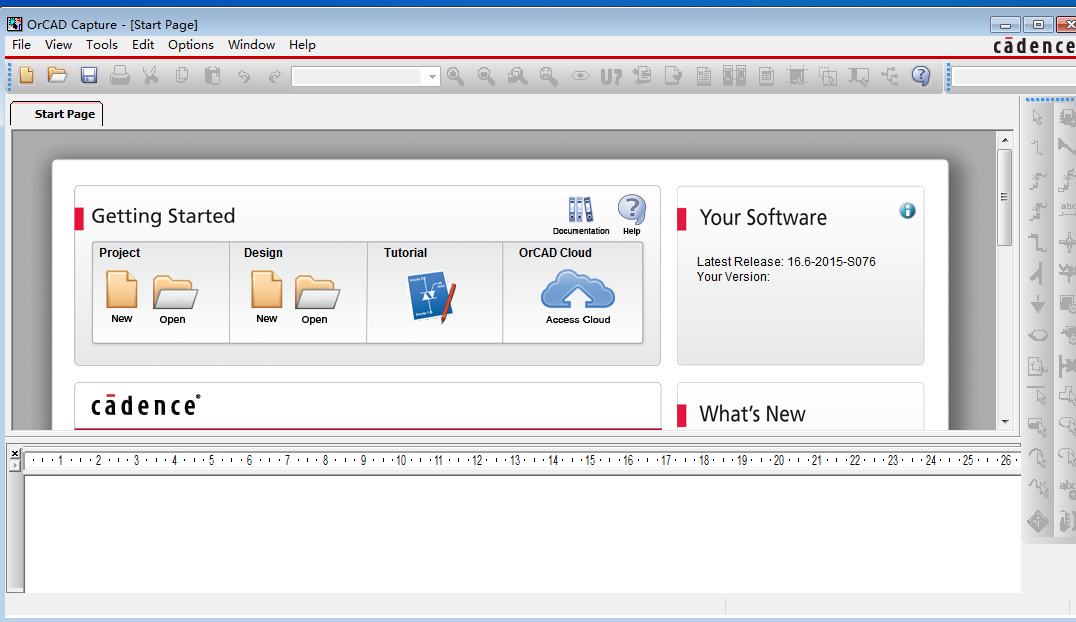The width and height of the screenshot is (1076, 622).
Task: Click the eye-shaped toolbar icon
Action: point(580,76)
